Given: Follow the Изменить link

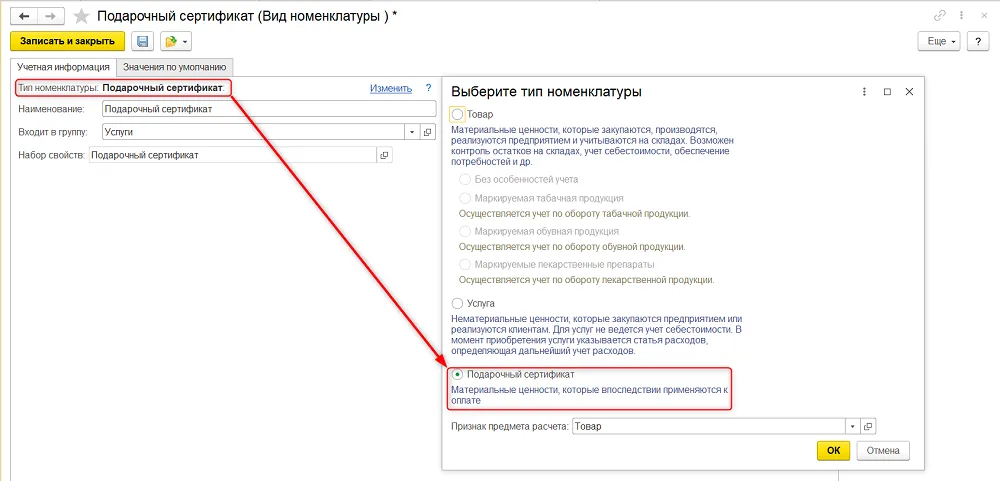Looking at the screenshot, I should 391,88.
